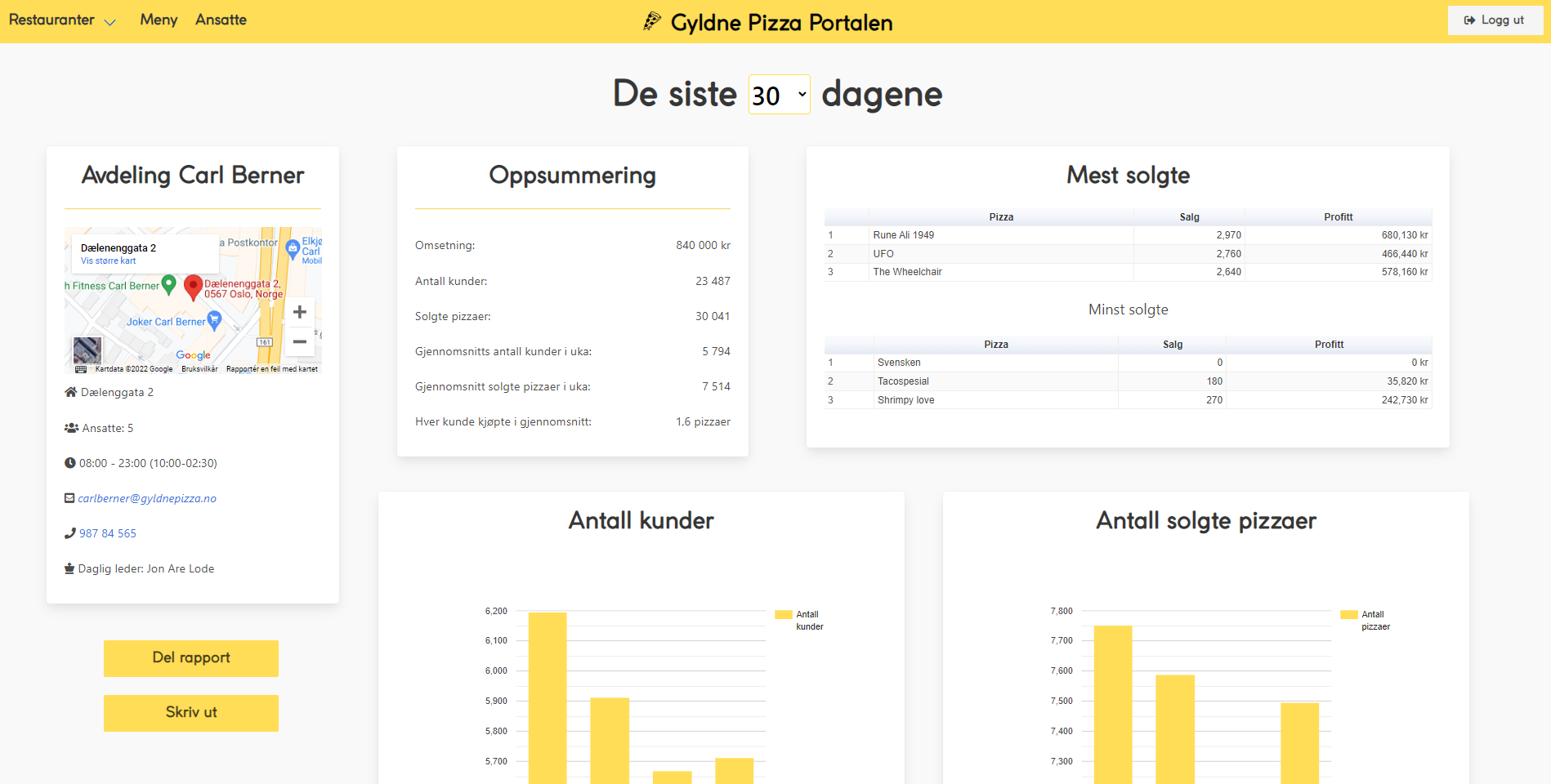Click the Skriv ut button
Screen dimensions: 1551x784
coord(191,713)
